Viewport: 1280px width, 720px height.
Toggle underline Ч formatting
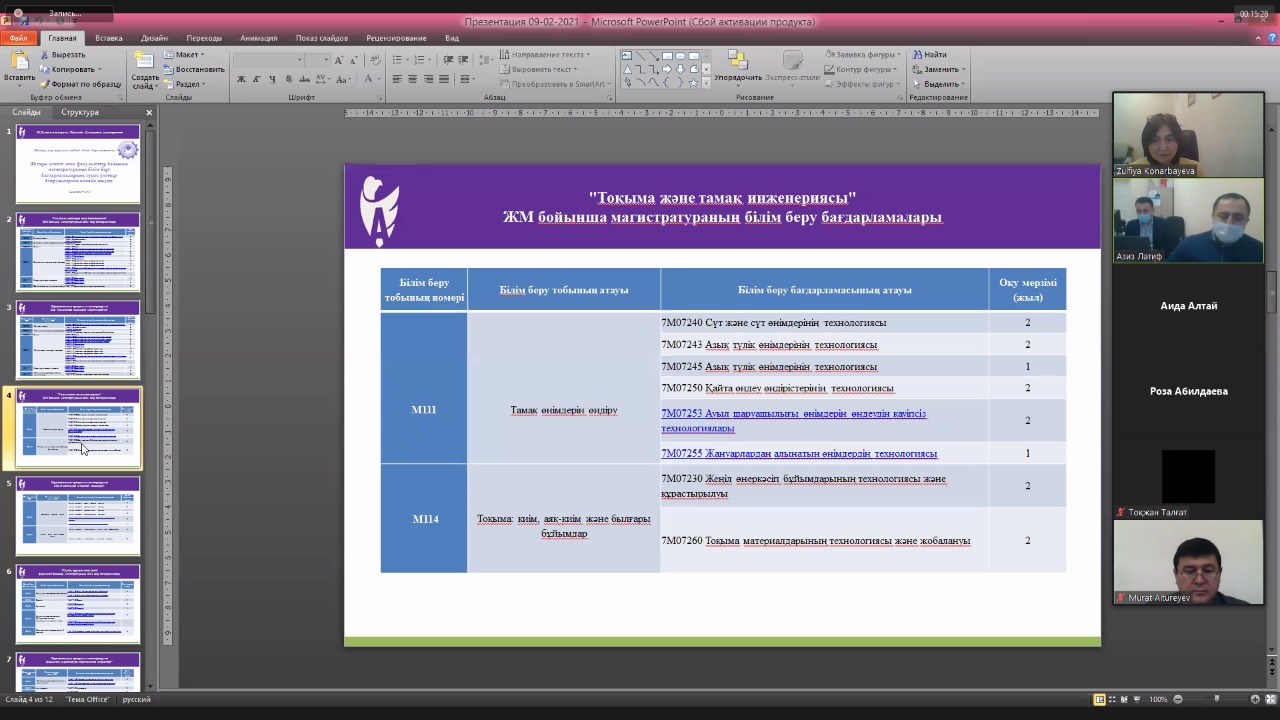pos(272,79)
